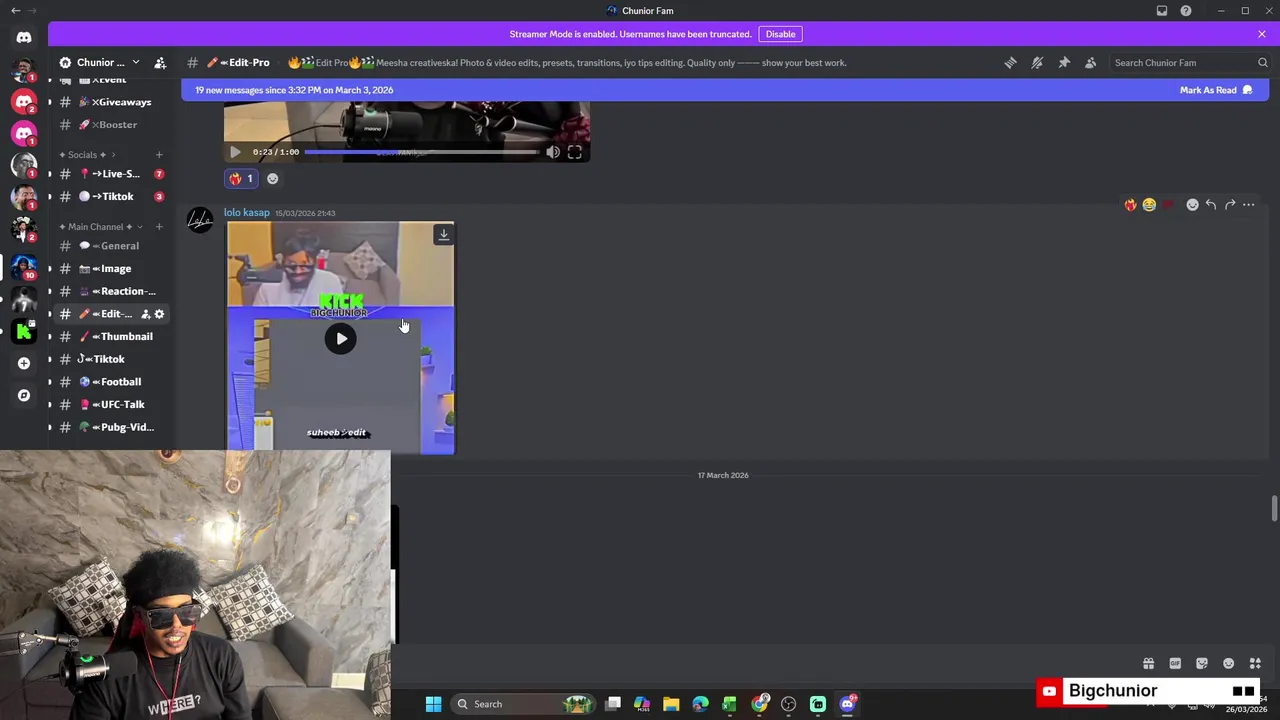
Task: Dismiss the Streamer Mode banner
Action: tap(1262, 34)
